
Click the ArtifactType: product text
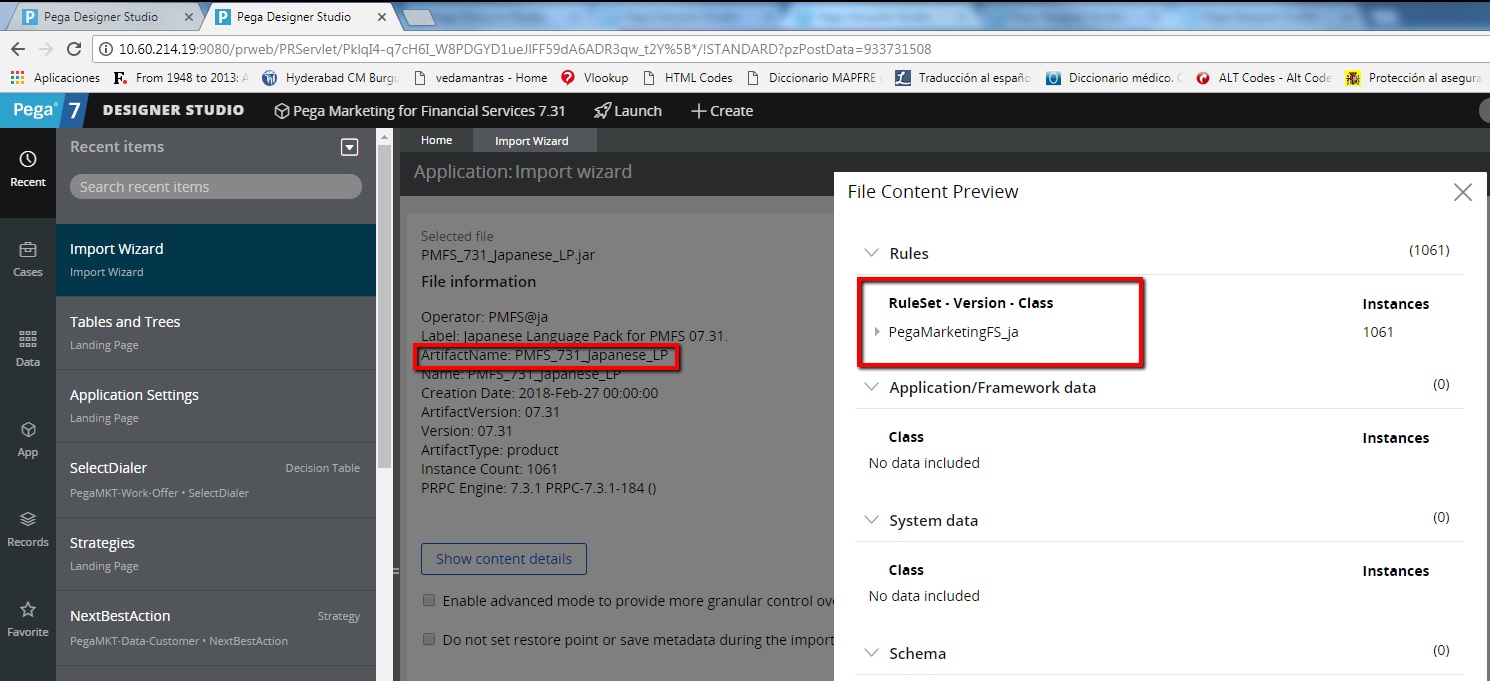490,450
